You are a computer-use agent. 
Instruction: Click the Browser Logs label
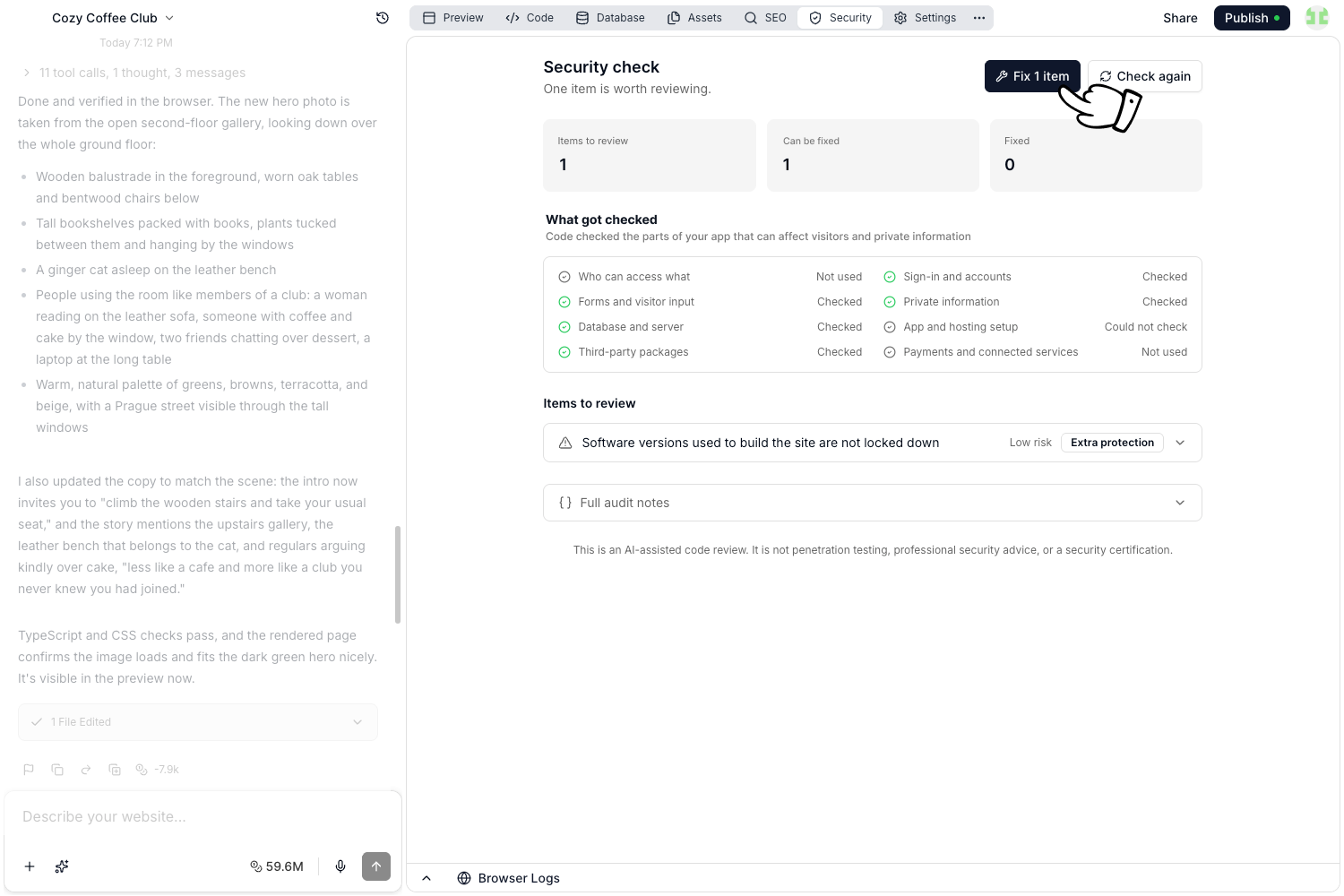tap(519, 878)
